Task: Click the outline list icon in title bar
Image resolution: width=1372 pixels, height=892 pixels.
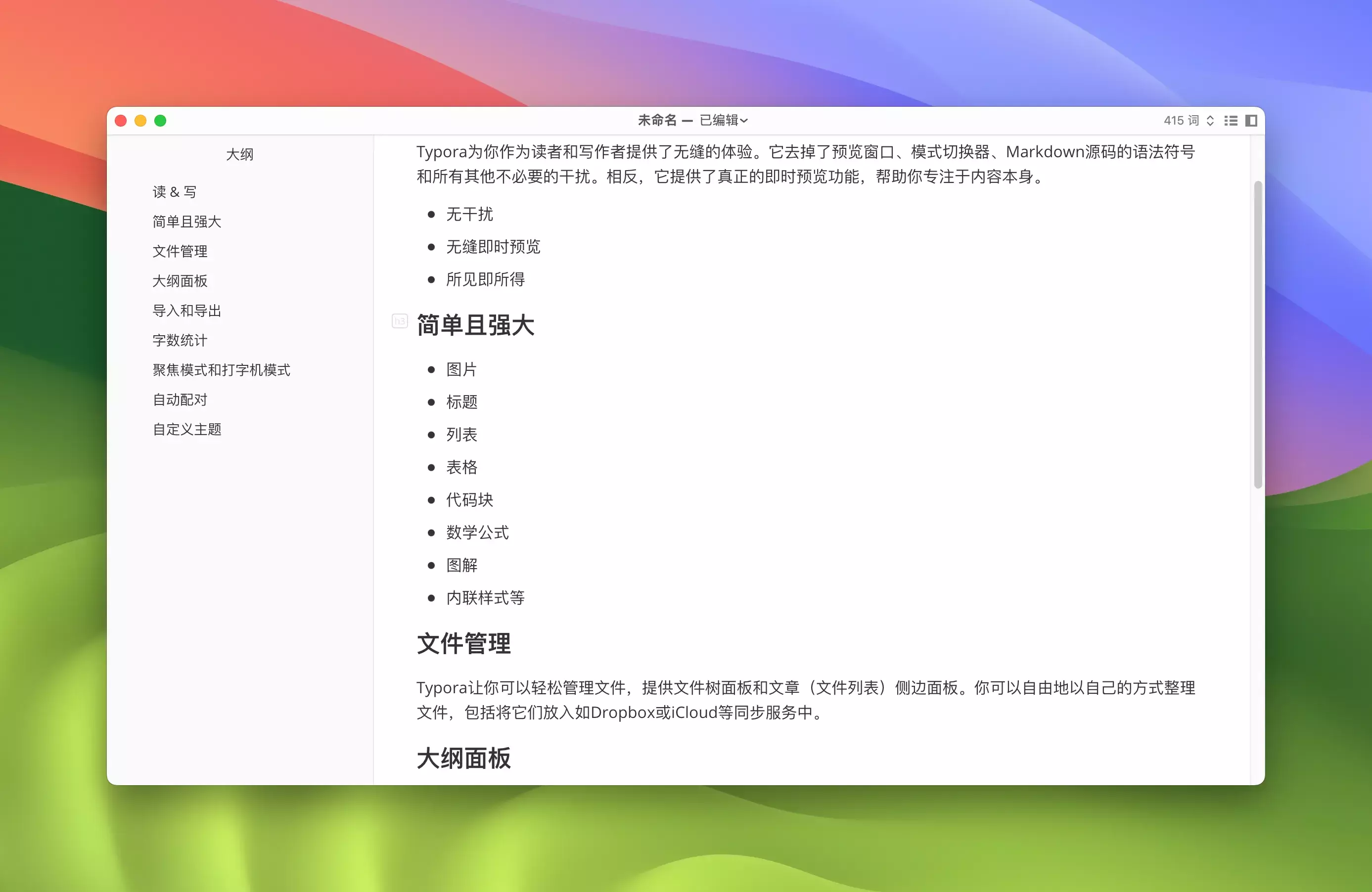Action: pyautogui.click(x=1231, y=121)
